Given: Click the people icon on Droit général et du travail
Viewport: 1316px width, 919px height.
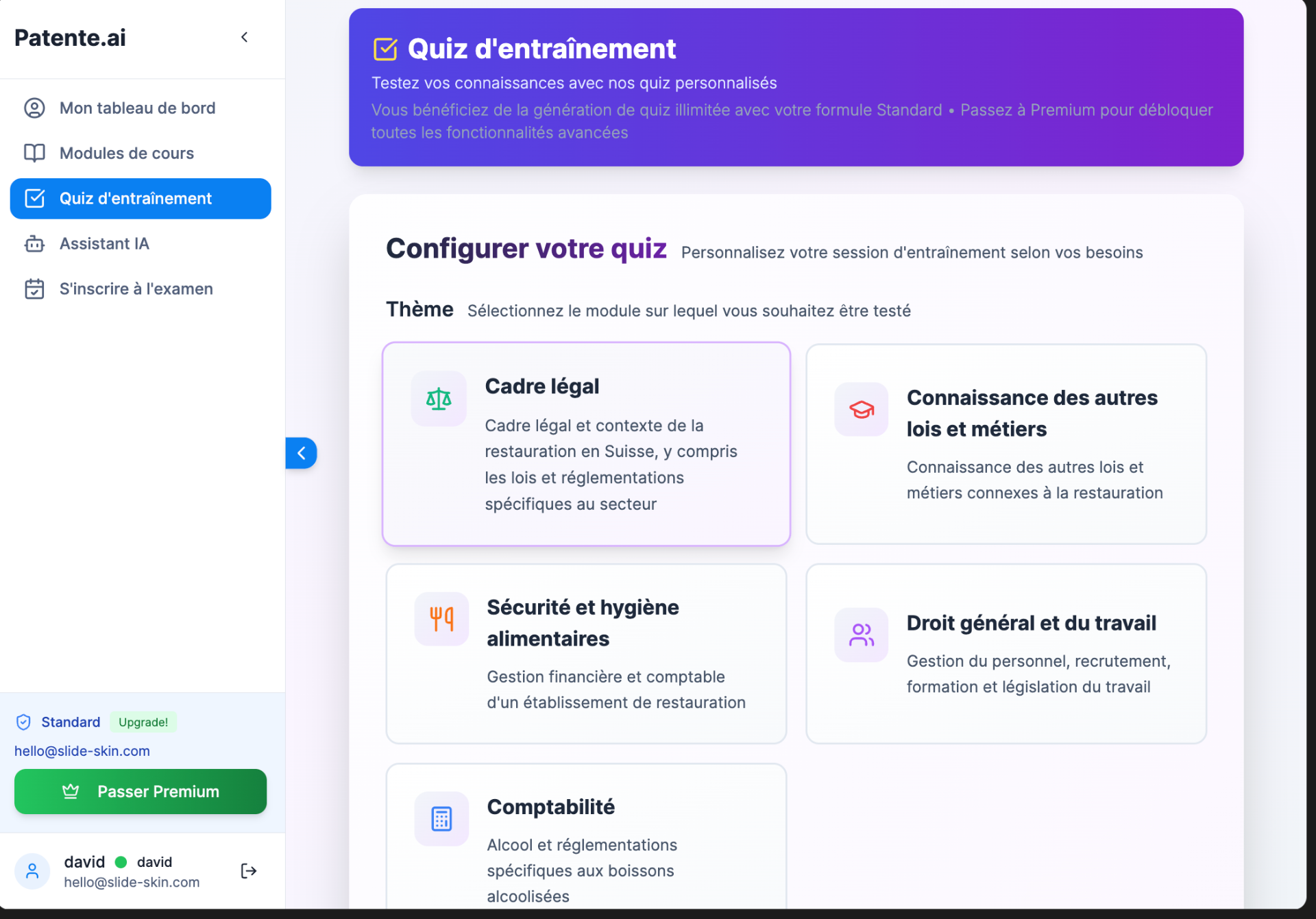Looking at the screenshot, I should pyautogui.click(x=861, y=635).
